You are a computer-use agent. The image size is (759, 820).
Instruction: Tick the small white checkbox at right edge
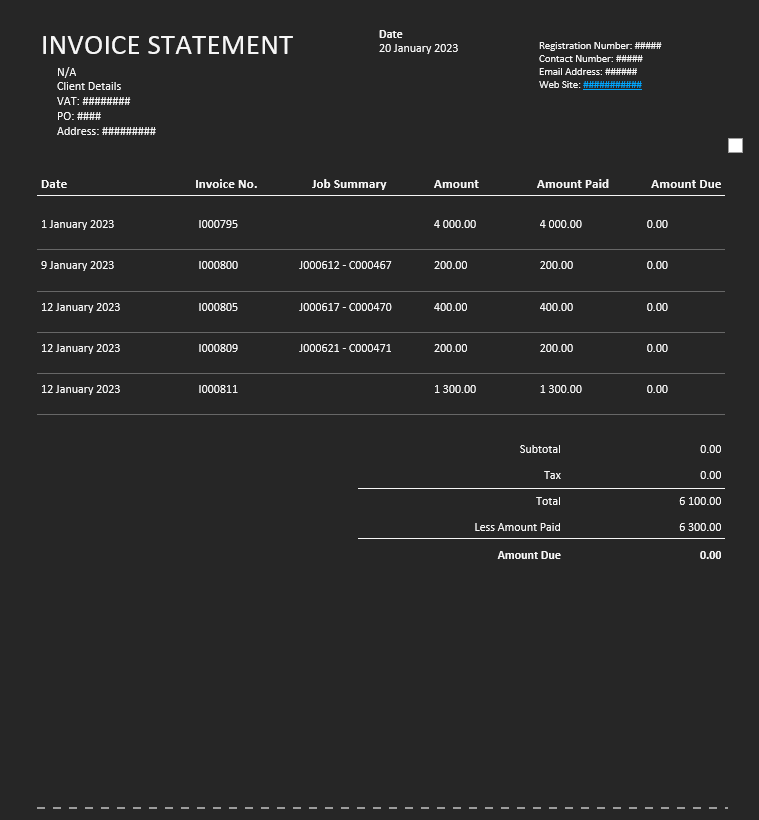click(x=735, y=145)
